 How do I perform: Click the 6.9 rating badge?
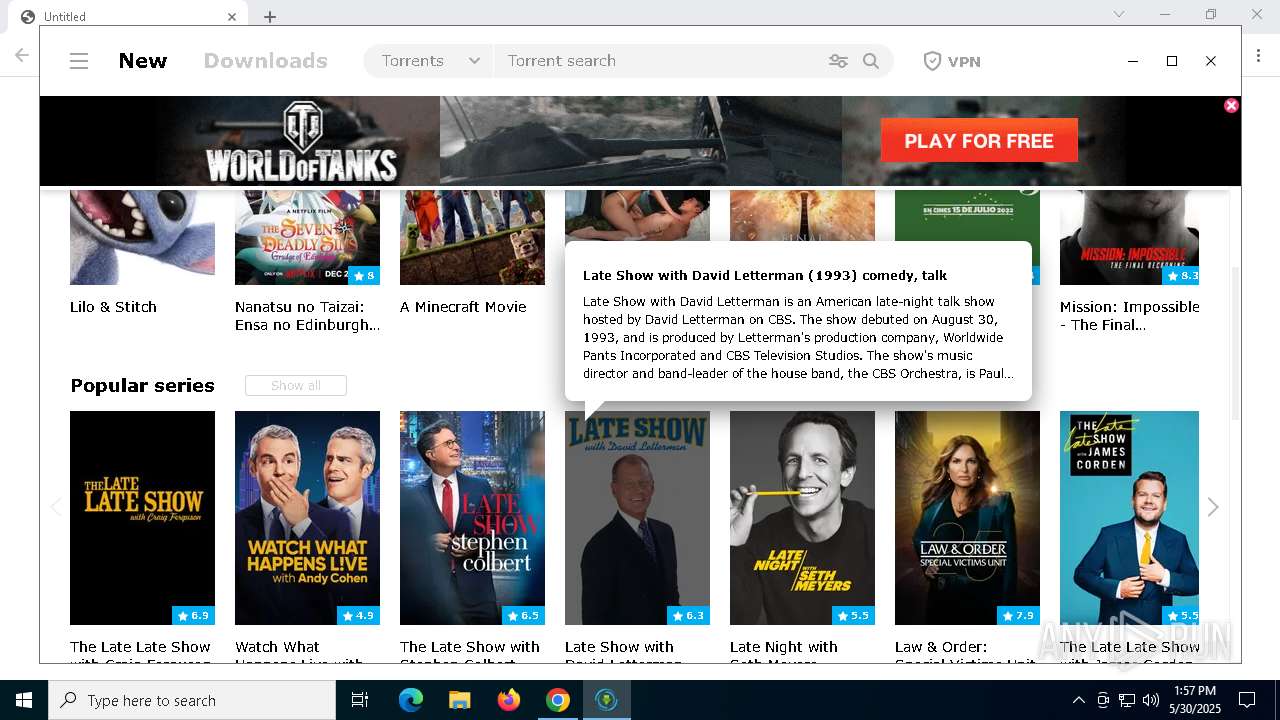(x=193, y=616)
